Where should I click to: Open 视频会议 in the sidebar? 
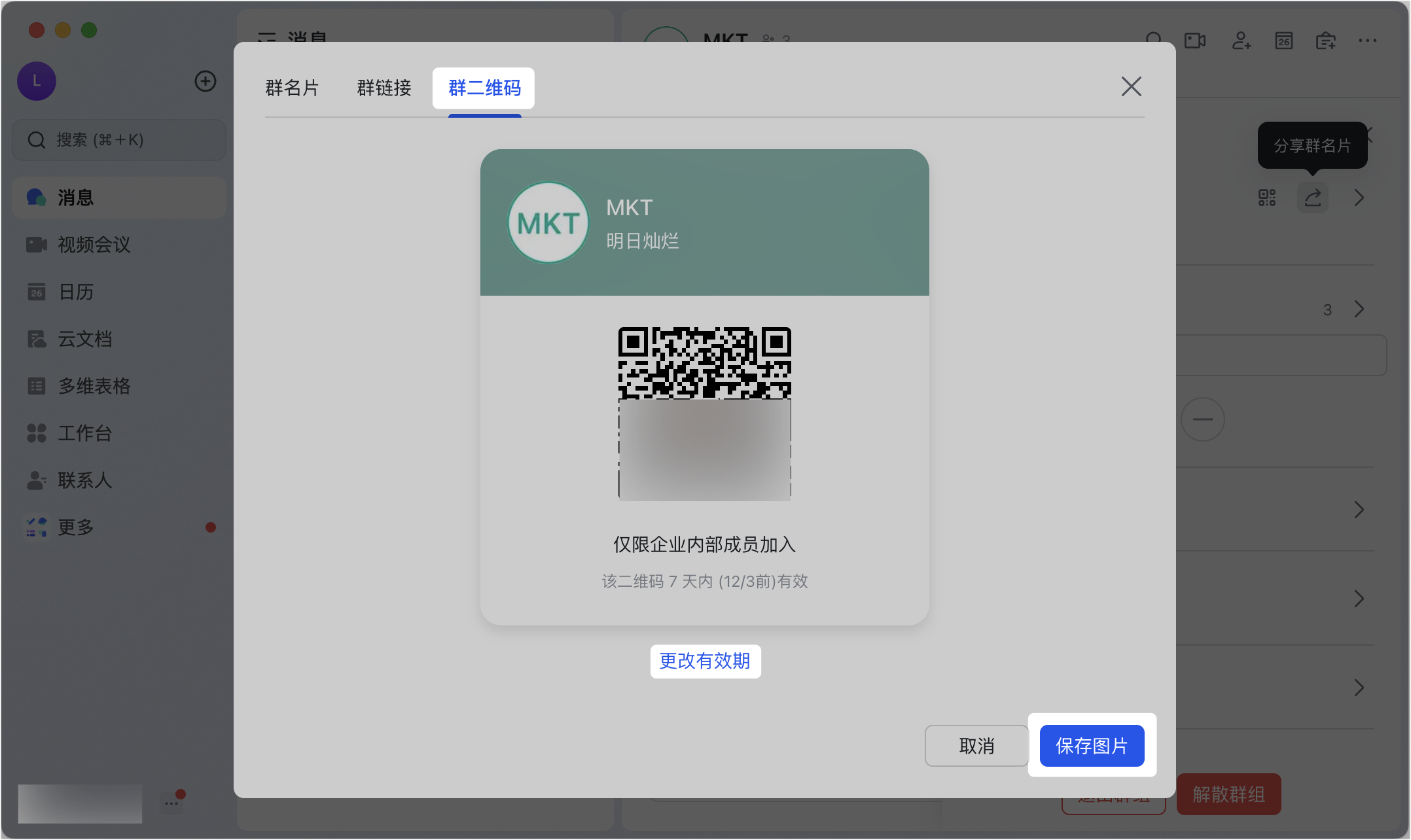click(119, 245)
